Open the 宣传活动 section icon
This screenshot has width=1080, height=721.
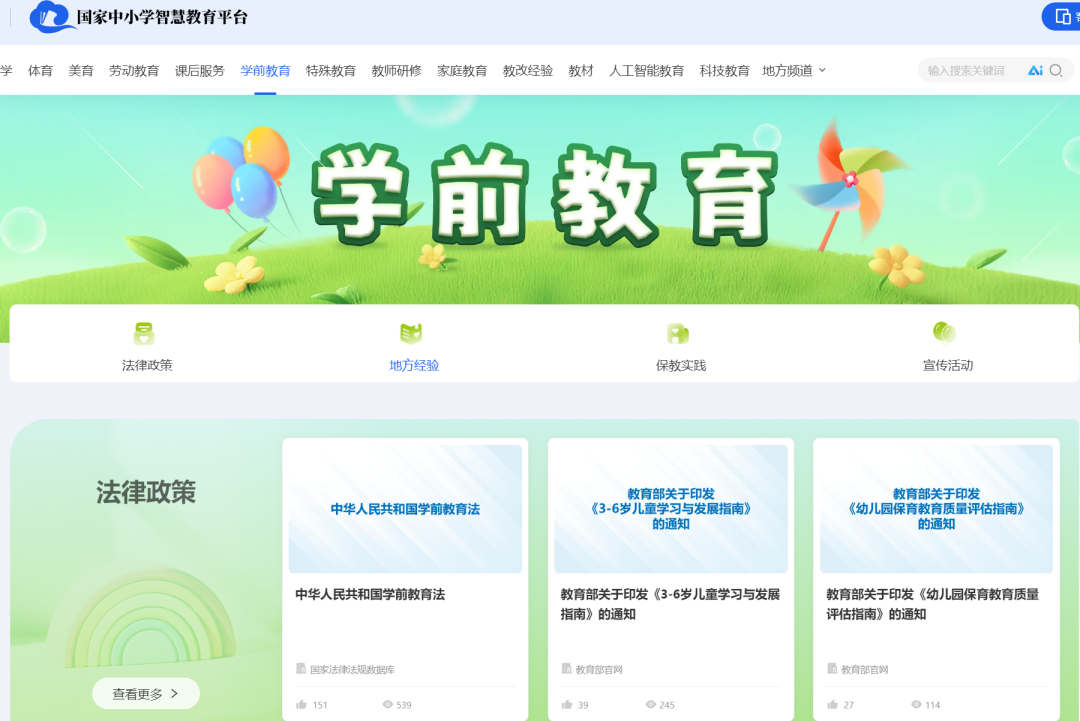point(945,331)
